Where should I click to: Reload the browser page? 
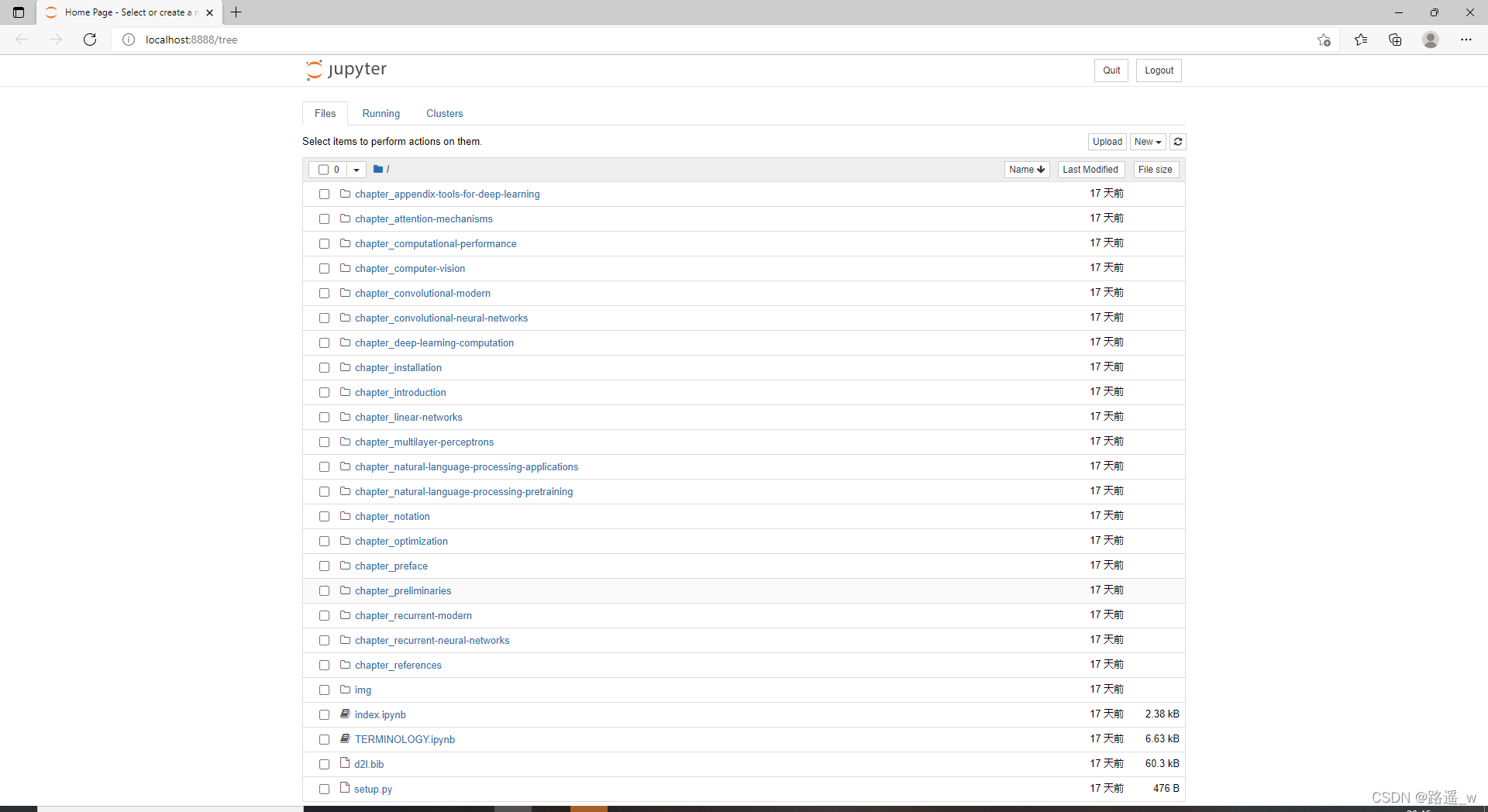(90, 40)
